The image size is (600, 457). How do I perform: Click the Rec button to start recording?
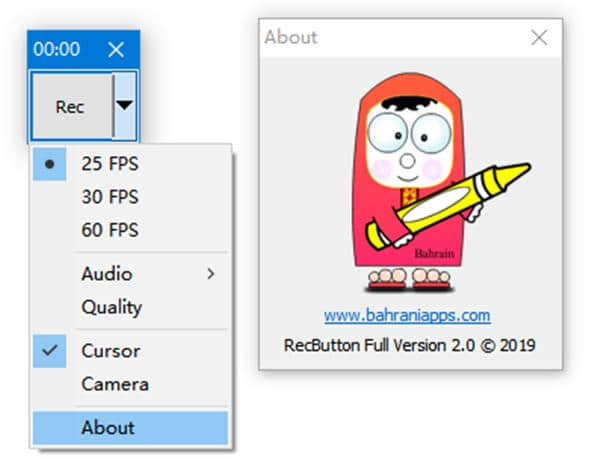[x=70, y=107]
